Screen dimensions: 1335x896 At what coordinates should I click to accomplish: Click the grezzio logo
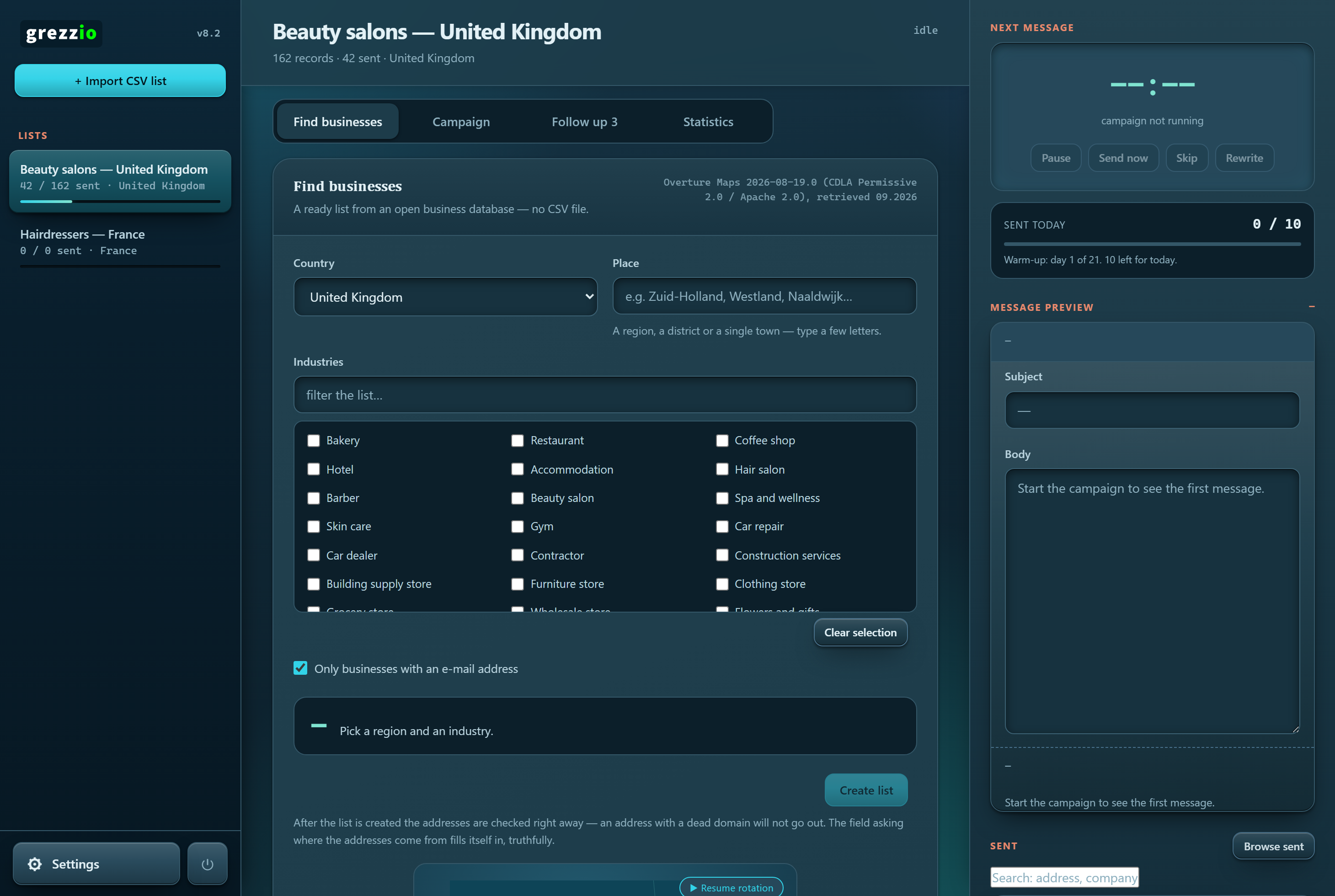point(61,33)
